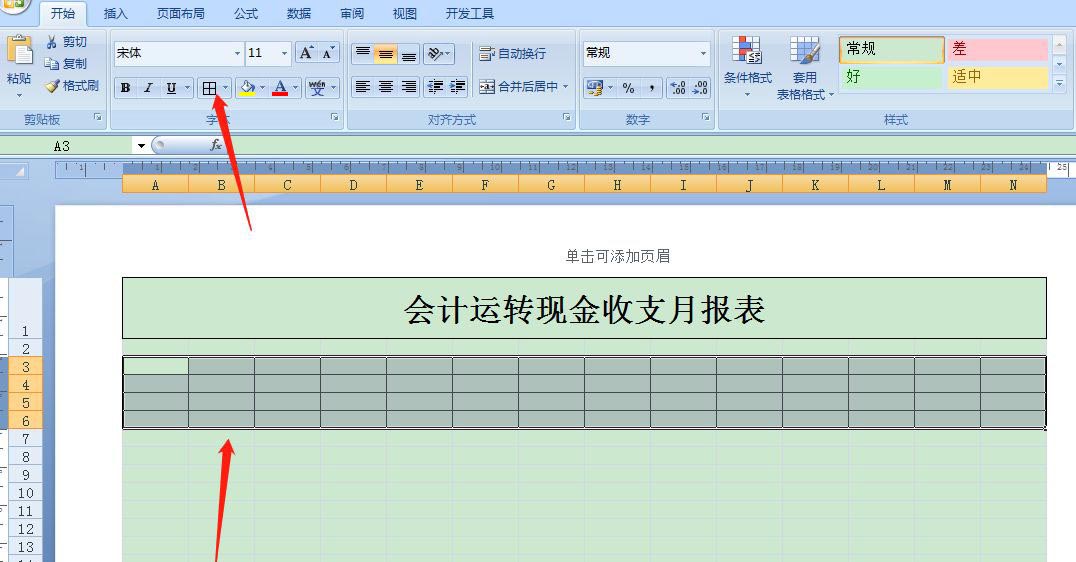The height and width of the screenshot is (562, 1076).
Task: Expand the cell styles gallery
Action: click(x=1060, y=84)
